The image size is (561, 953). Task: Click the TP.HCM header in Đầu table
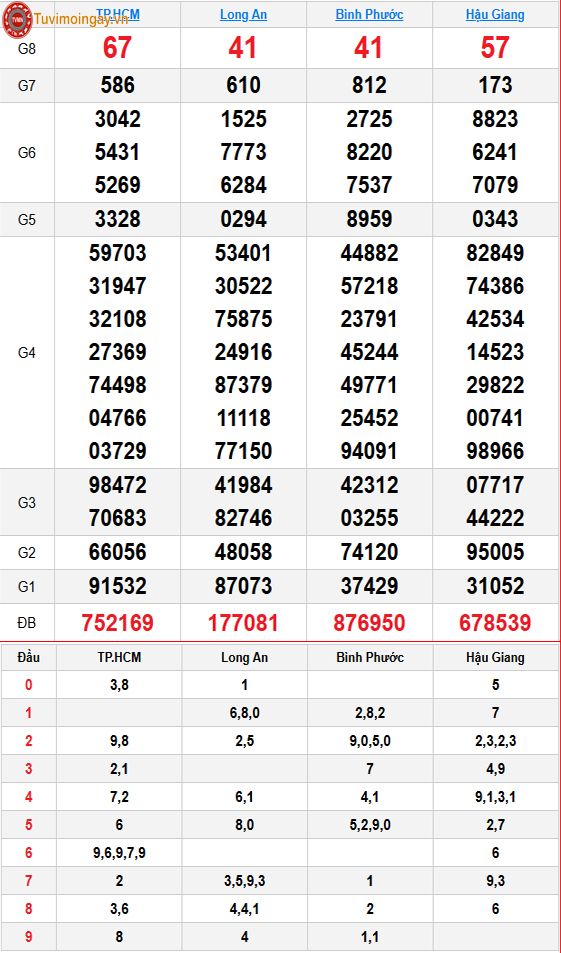click(119, 657)
